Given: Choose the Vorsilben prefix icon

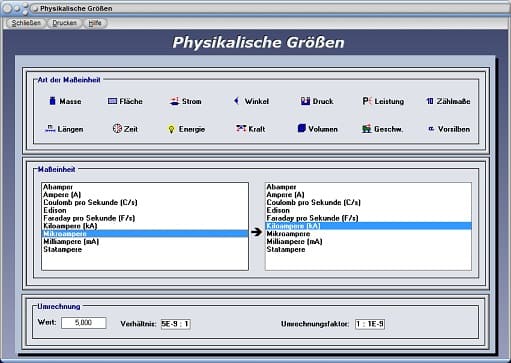Looking at the screenshot, I should pyautogui.click(x=431, y=128).
